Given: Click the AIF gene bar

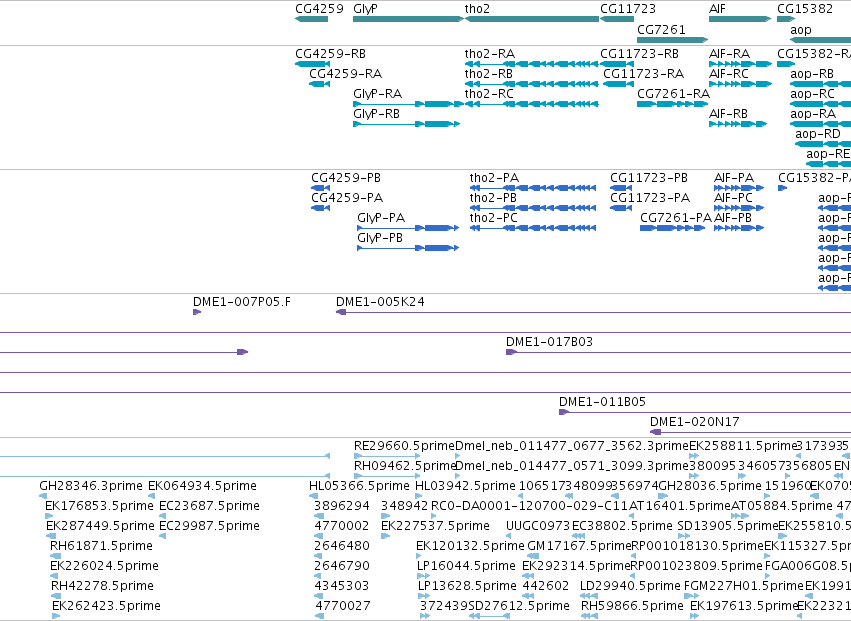Looking at the screenshot, I should pyautogui.click(x=740, y=19).
